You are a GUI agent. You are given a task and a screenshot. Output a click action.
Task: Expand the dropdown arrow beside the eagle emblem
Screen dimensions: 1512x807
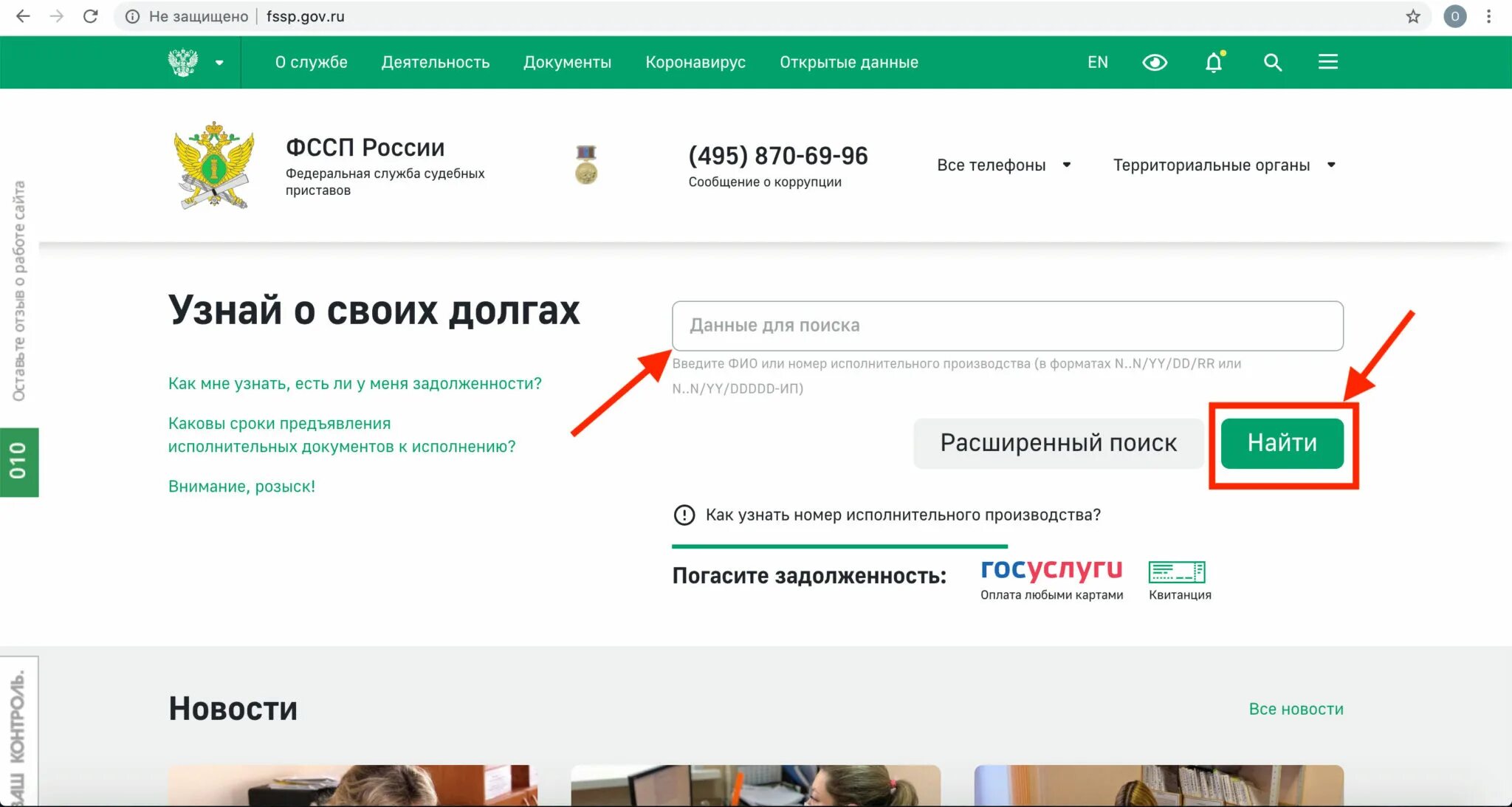tap(219, 63)
